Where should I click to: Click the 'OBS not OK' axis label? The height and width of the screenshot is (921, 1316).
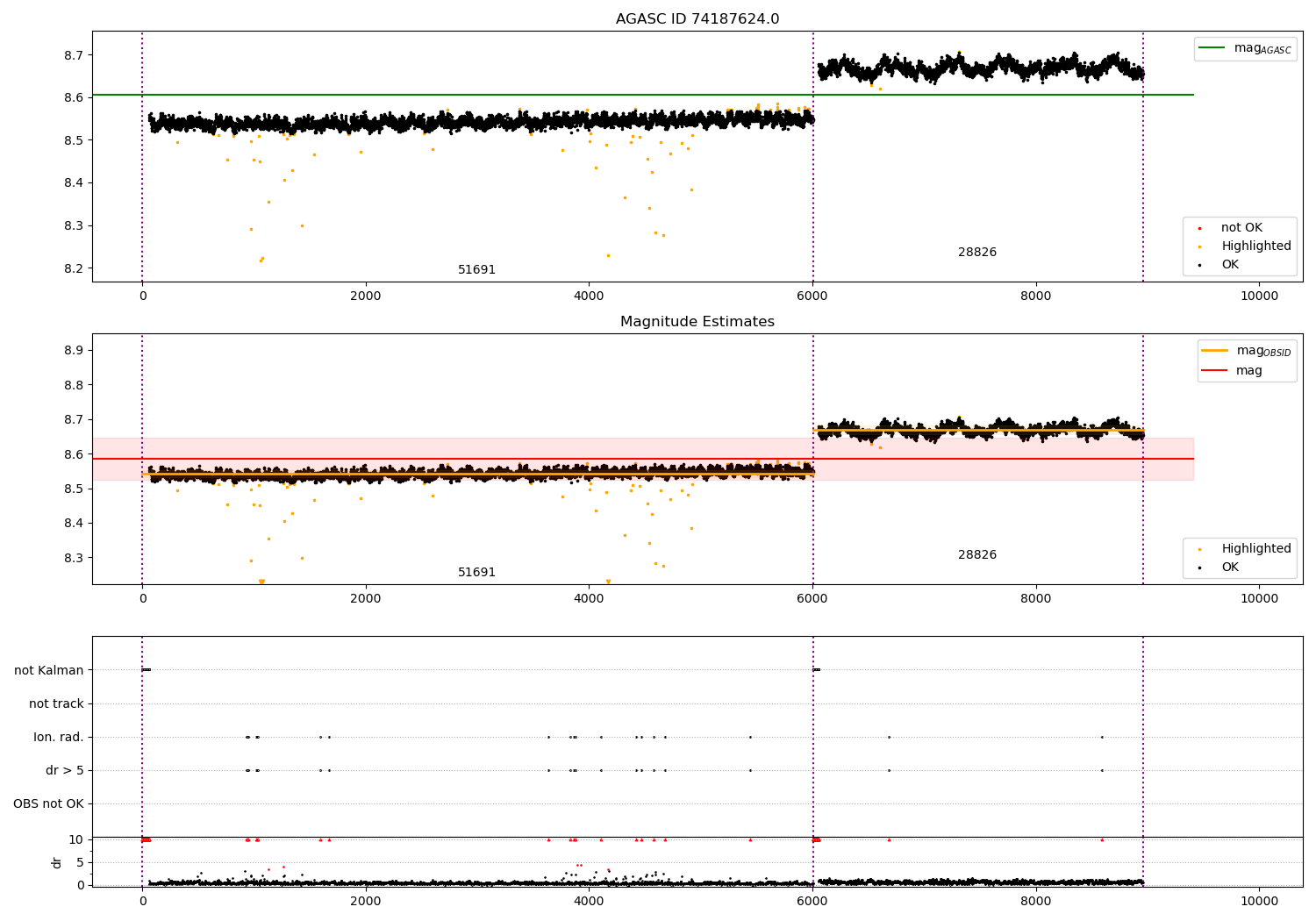pos(48,803)
